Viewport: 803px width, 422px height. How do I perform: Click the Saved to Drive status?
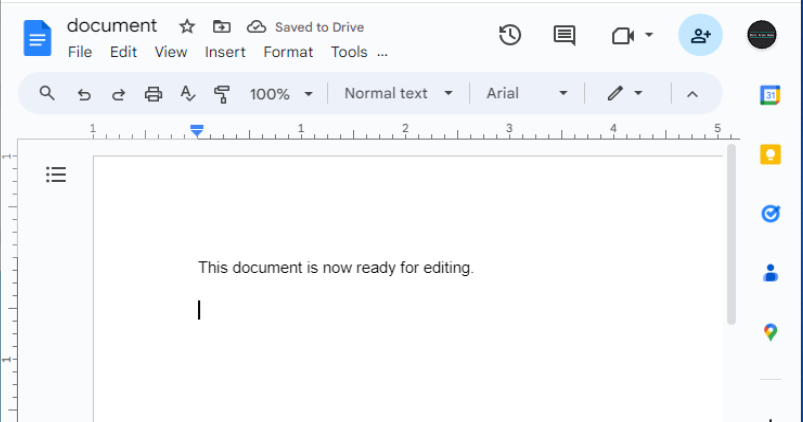[308, 27]
